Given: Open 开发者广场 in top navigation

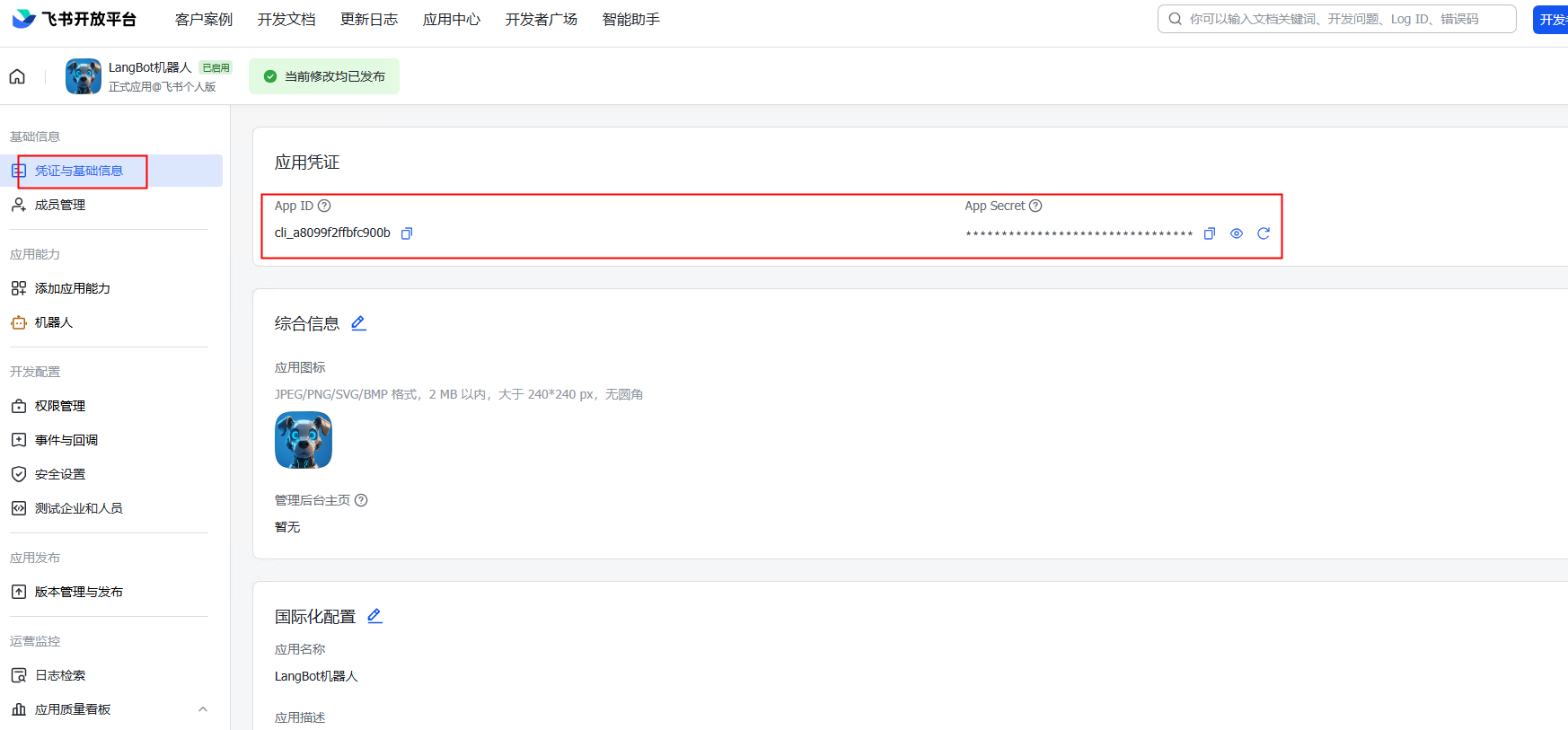Looking at the screenshot, I should pos(542,19).
